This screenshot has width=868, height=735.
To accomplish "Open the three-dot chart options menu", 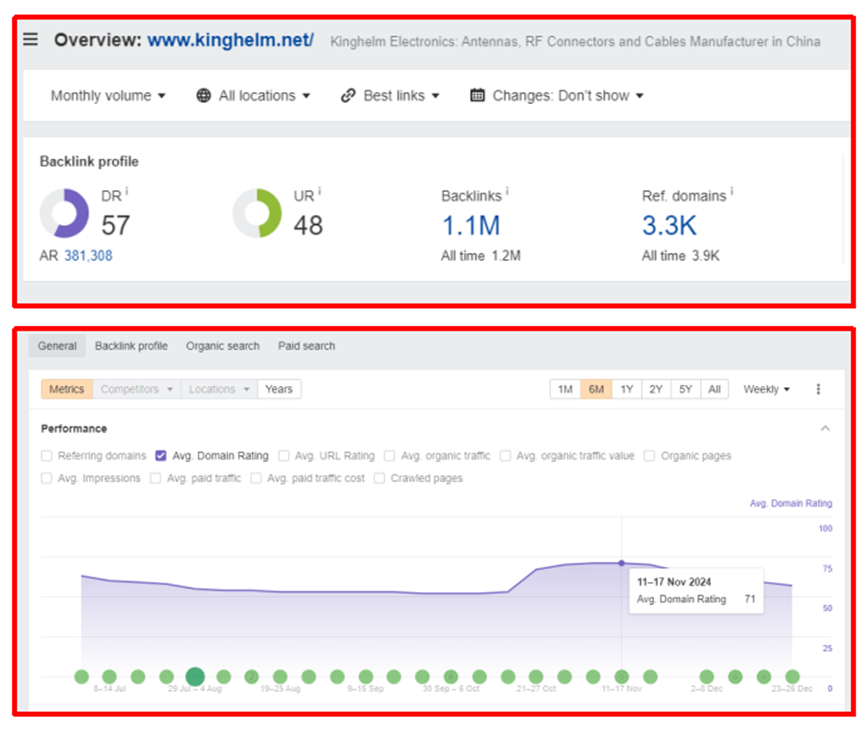I will click(818, 389).
